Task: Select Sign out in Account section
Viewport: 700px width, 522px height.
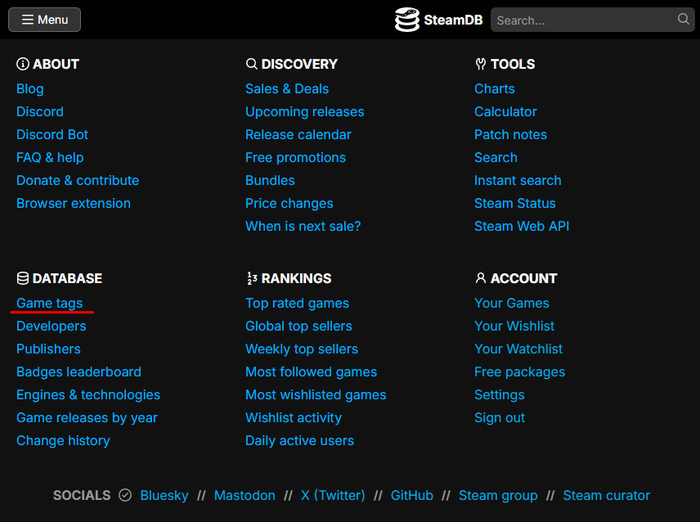Action: 499,418
